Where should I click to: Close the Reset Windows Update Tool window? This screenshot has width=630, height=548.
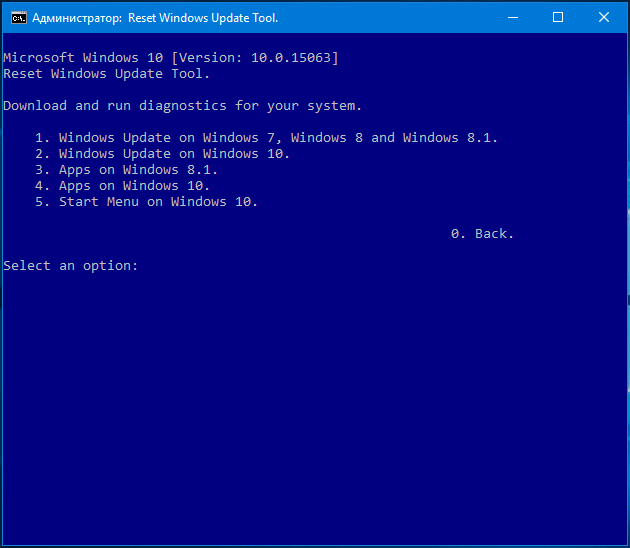coord(603,17)
